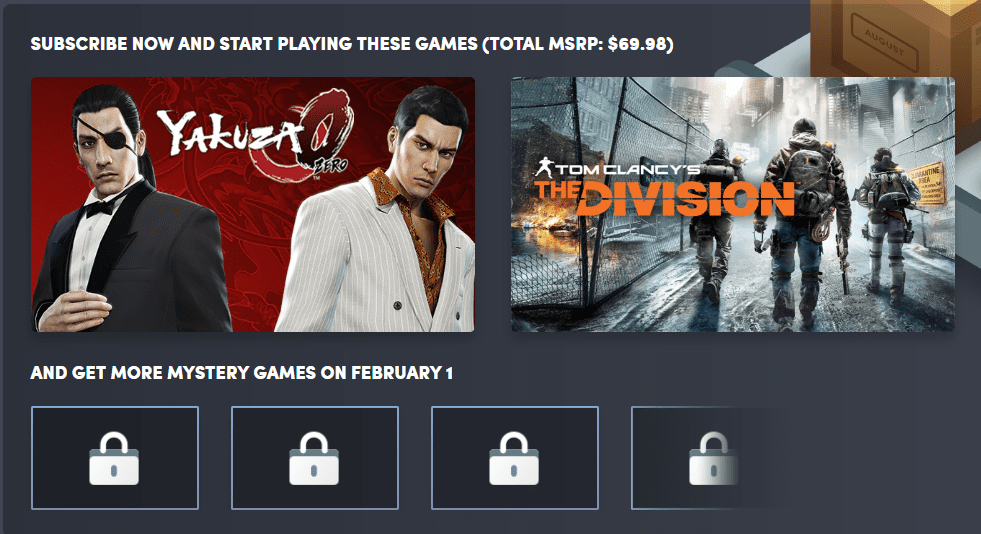The height and width of the screenshot is (534, 981).
Task: Click the Tom Clancy's running figure logo icon
Action: pyautogui.click(x=545, y=167)
